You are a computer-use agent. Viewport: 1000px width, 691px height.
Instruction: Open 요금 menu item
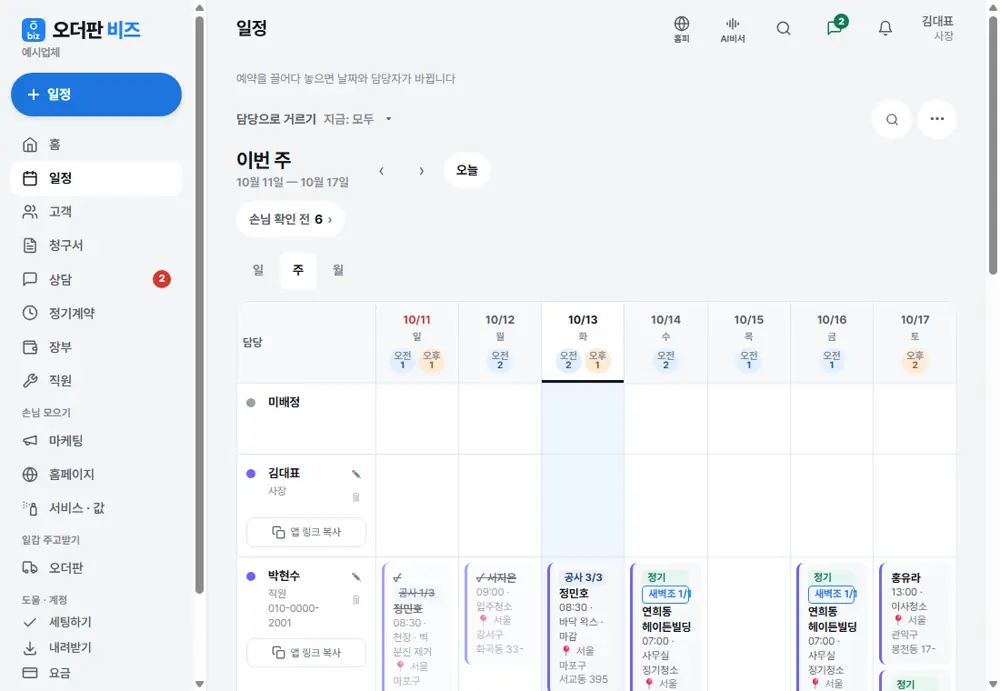96,673
